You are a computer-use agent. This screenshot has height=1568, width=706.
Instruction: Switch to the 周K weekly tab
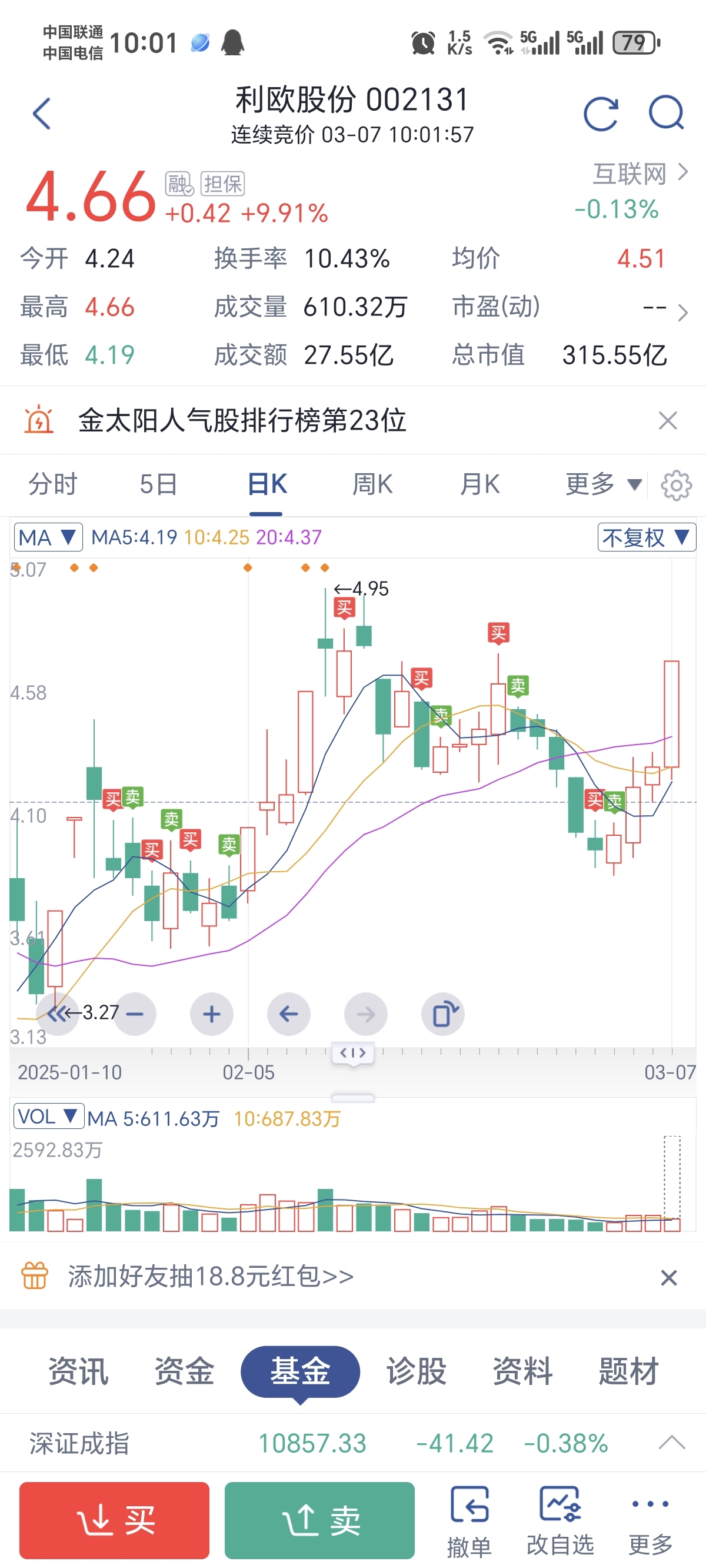372,484
